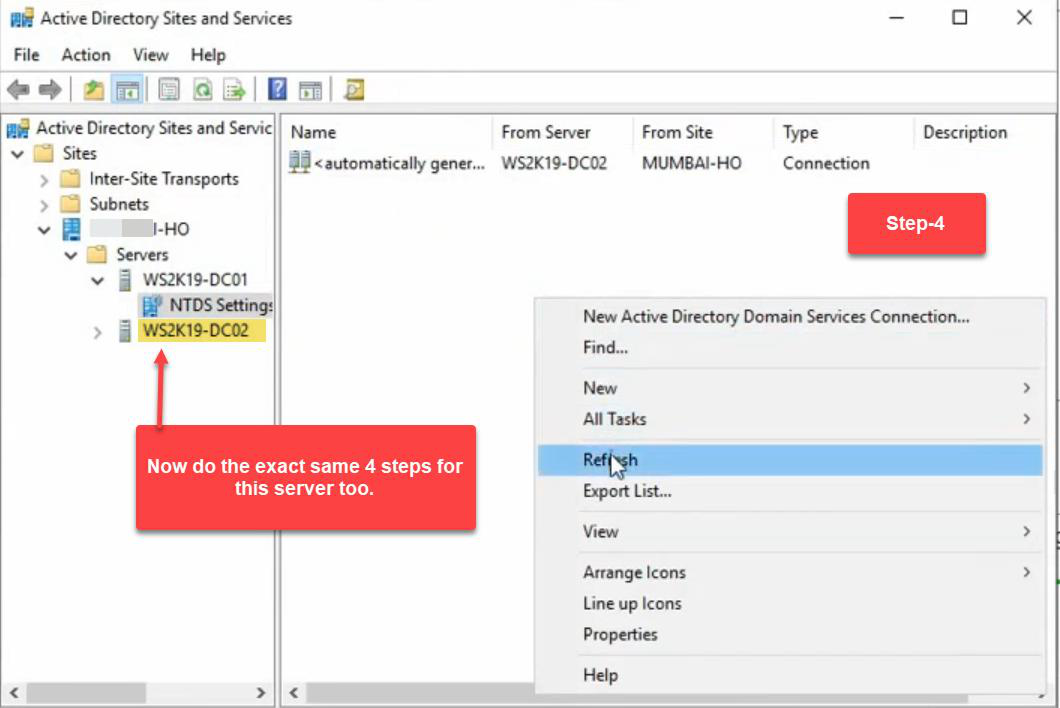The image size is (1060, 708).
Task: Sort by the Type column header
Action: click(844, 133)
